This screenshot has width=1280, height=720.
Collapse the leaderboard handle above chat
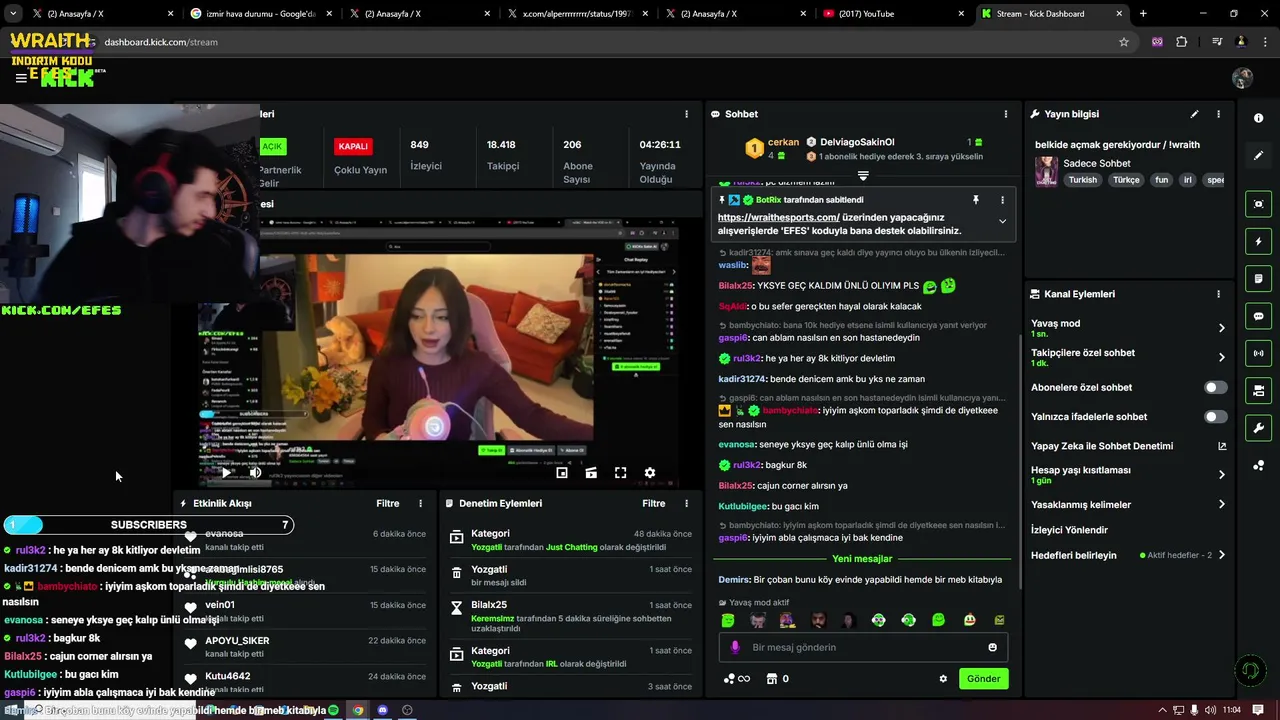pos(863,176)
